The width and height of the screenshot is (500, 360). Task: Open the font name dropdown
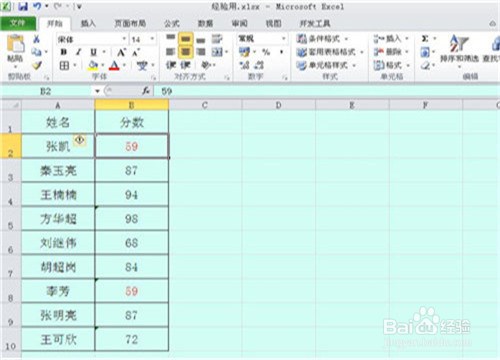click(124, 39)
